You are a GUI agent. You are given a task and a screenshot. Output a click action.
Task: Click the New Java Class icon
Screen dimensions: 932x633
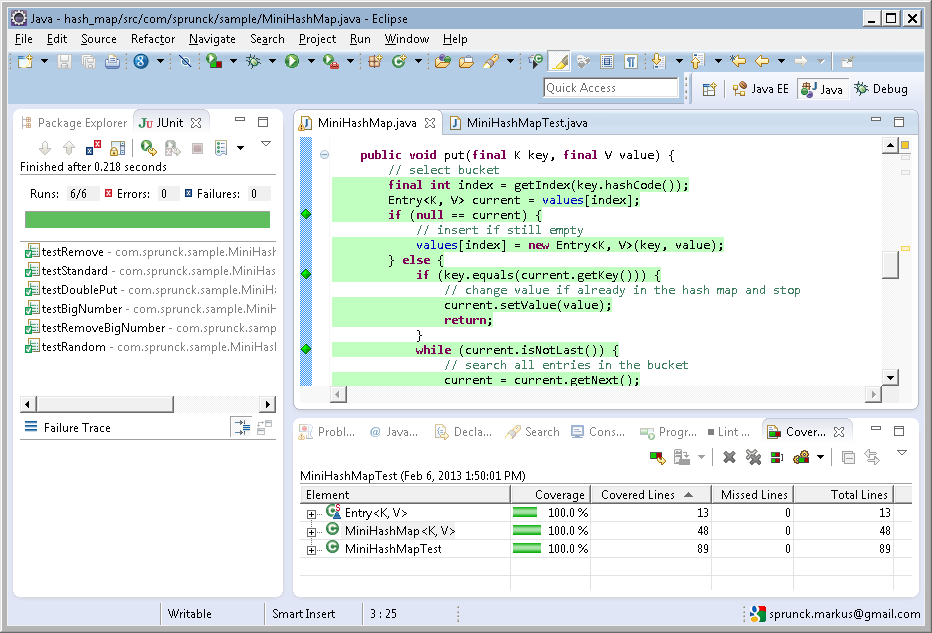(399, 61)
